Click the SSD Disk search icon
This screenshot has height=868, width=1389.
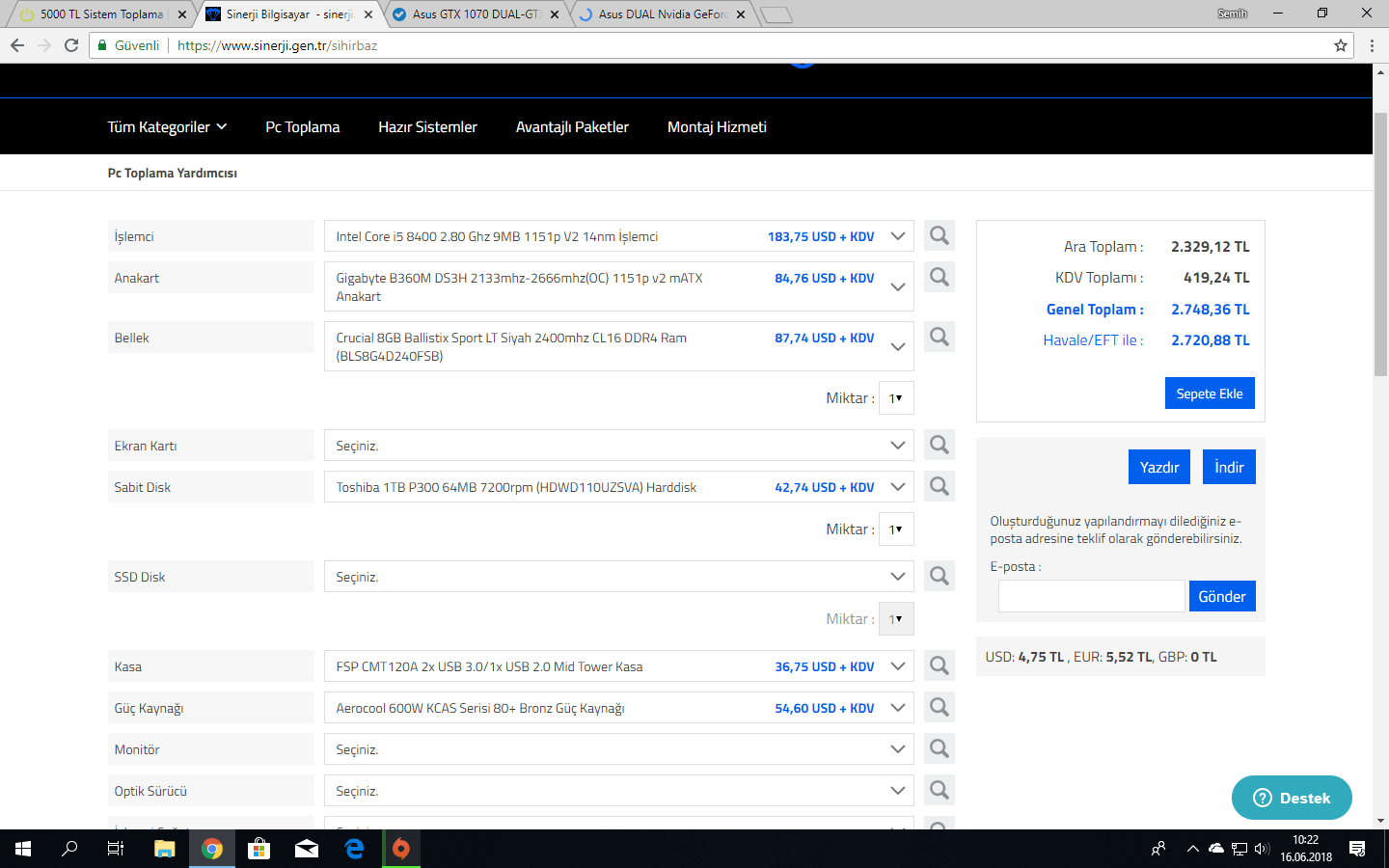(940, 576)
